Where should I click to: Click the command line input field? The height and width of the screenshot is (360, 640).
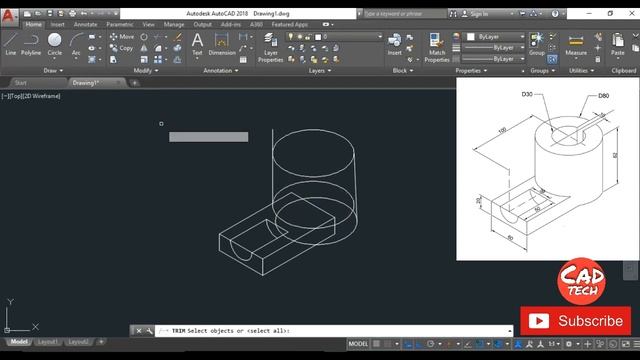333,331
